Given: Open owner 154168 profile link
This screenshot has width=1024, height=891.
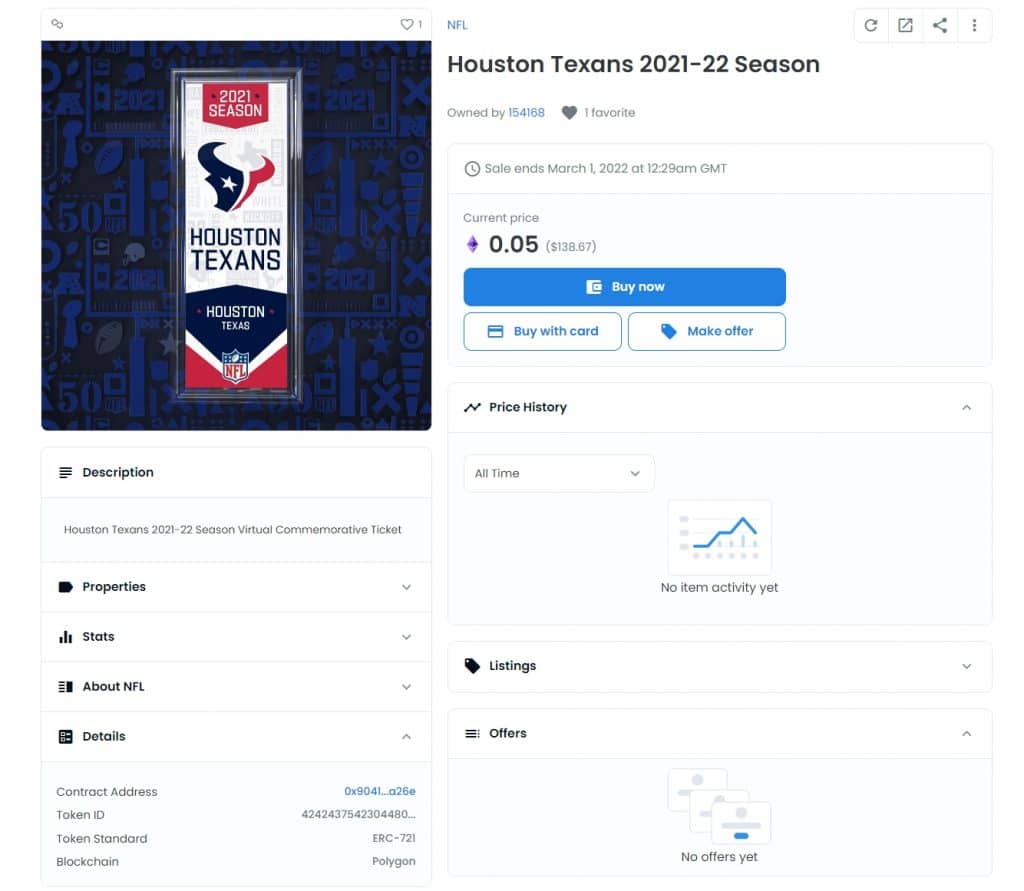Looking at the screenshot, I should [x=526, y=112].
